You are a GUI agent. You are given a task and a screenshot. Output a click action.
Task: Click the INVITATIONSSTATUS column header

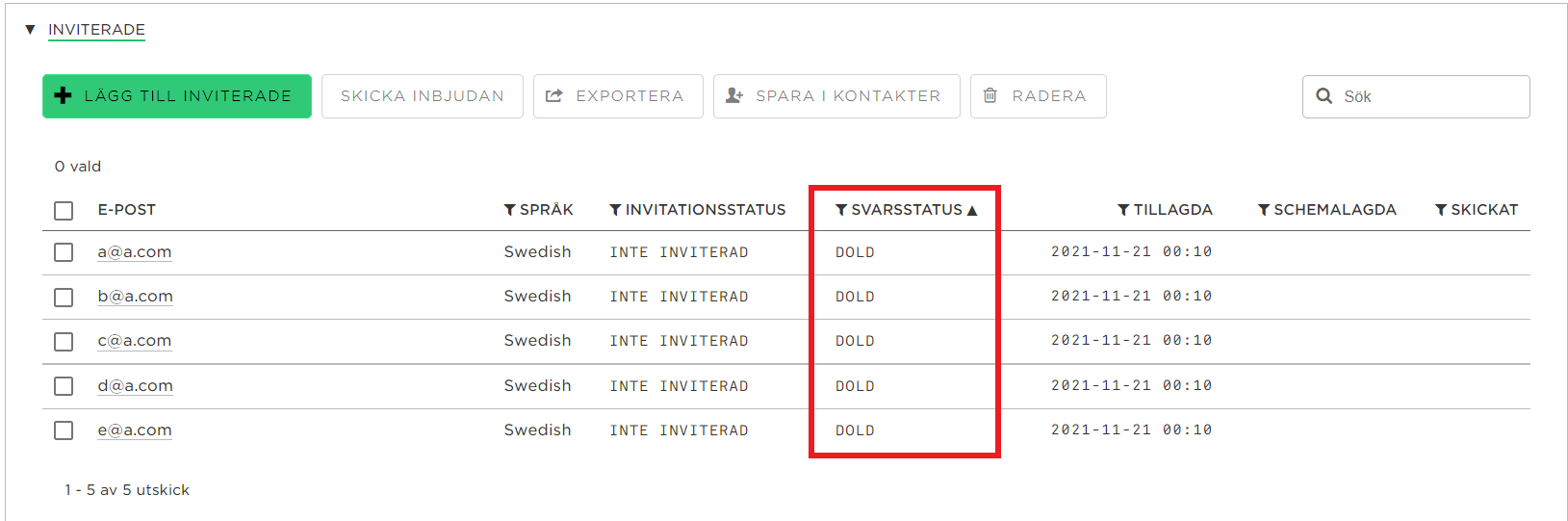point(706,210)
